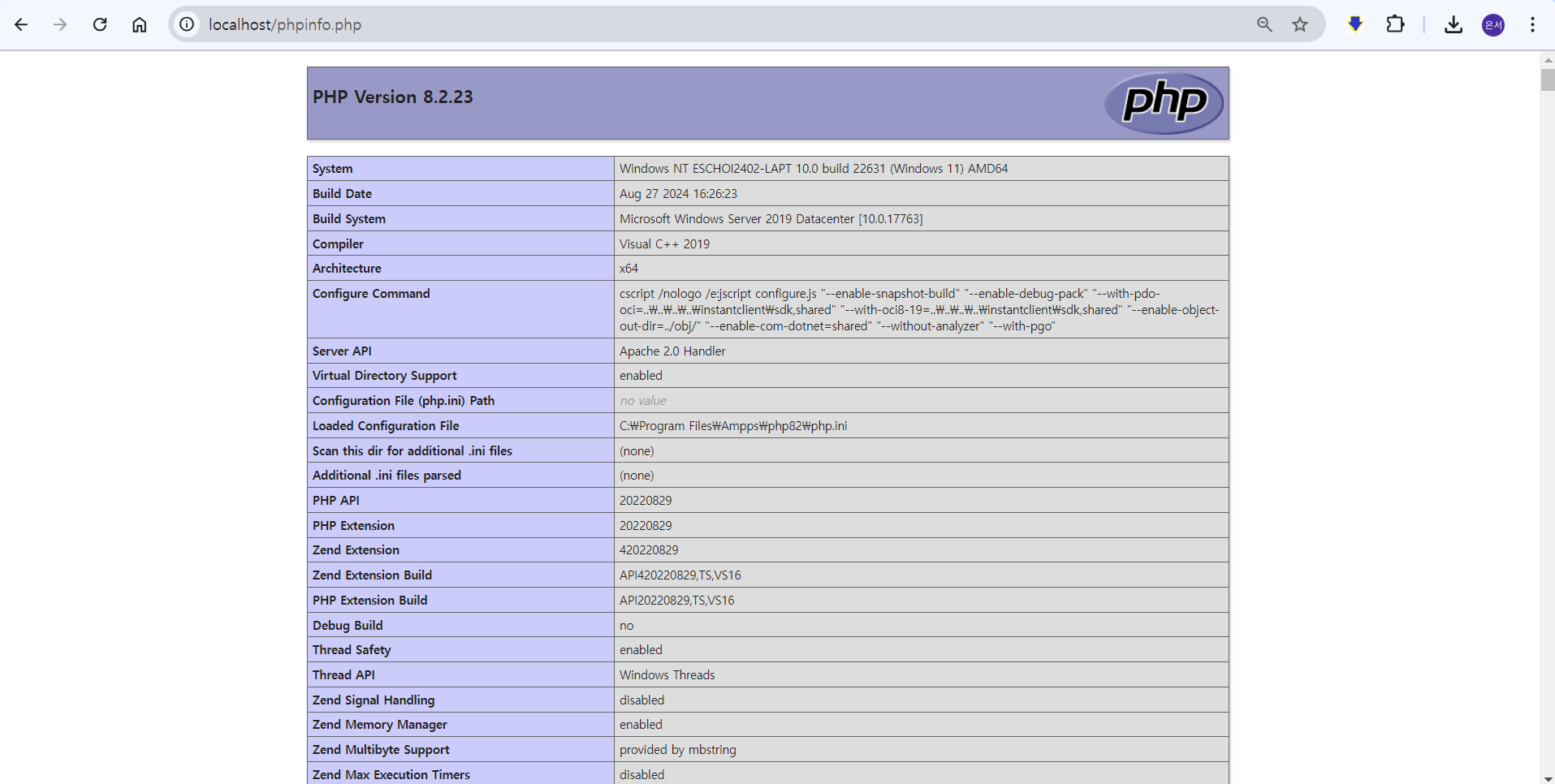The height and width of the screenshot is (784, 1555).
Task: Click the PHP Extension Build label
Action: pos(369,601)
